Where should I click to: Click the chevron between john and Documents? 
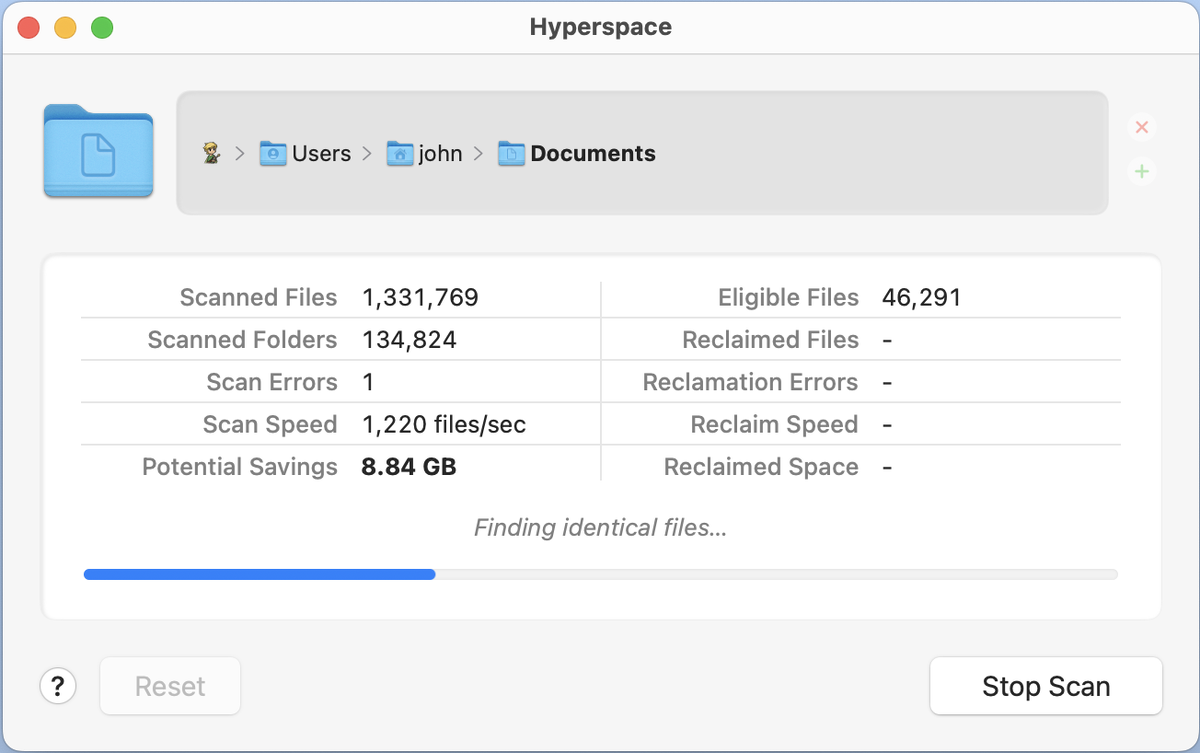478,153
